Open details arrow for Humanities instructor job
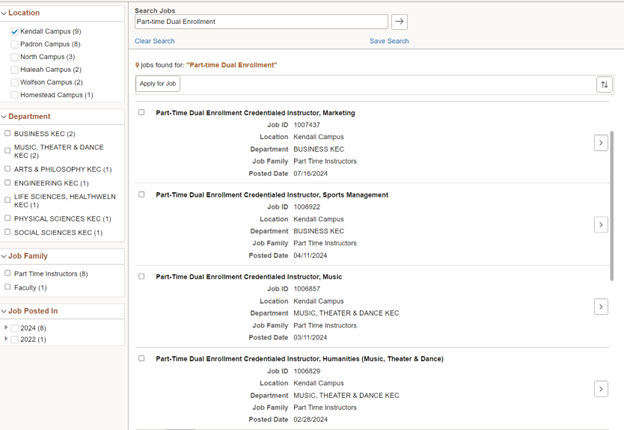Image resolution: width=624 pixels, height=430 pixels. pos(601,389)
